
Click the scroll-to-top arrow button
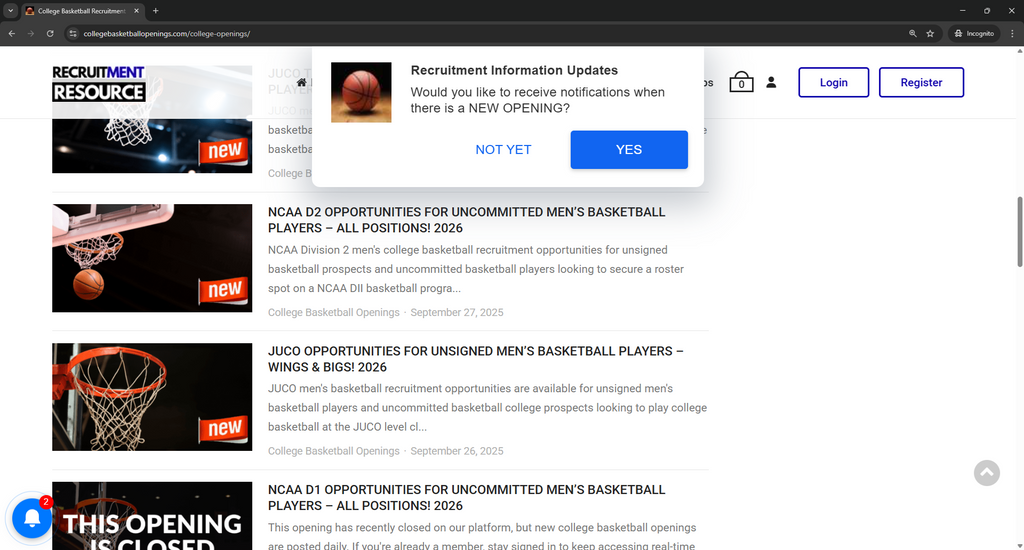pos(986,472)
